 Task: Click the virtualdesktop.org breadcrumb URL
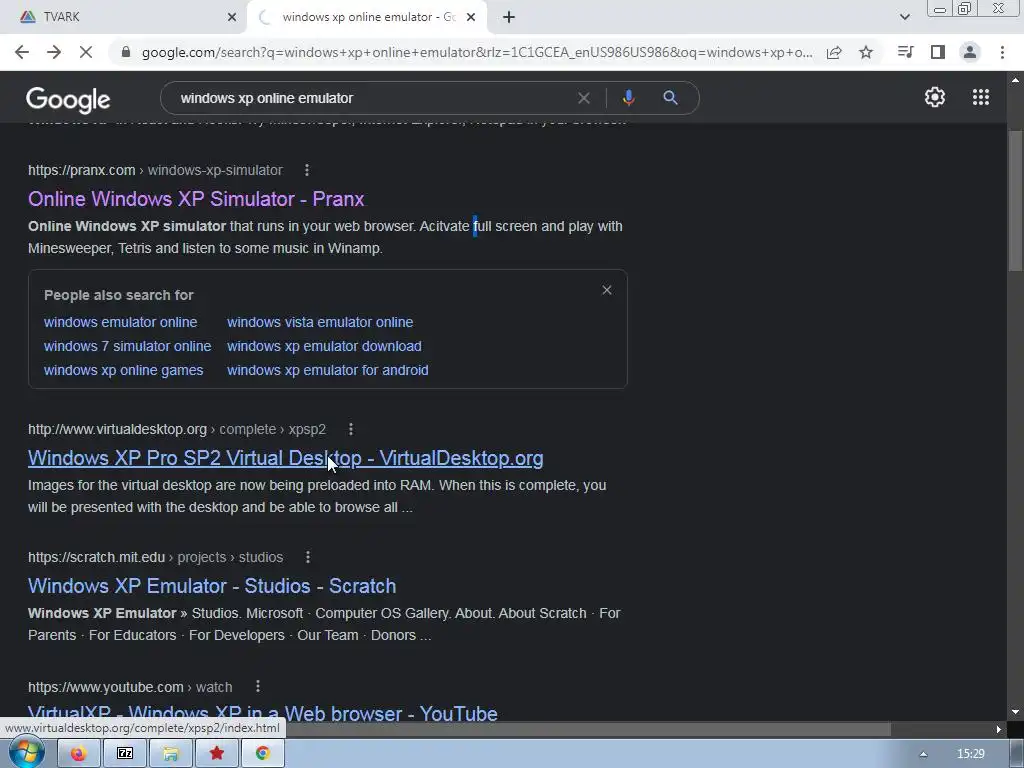(x=177, y=429)
